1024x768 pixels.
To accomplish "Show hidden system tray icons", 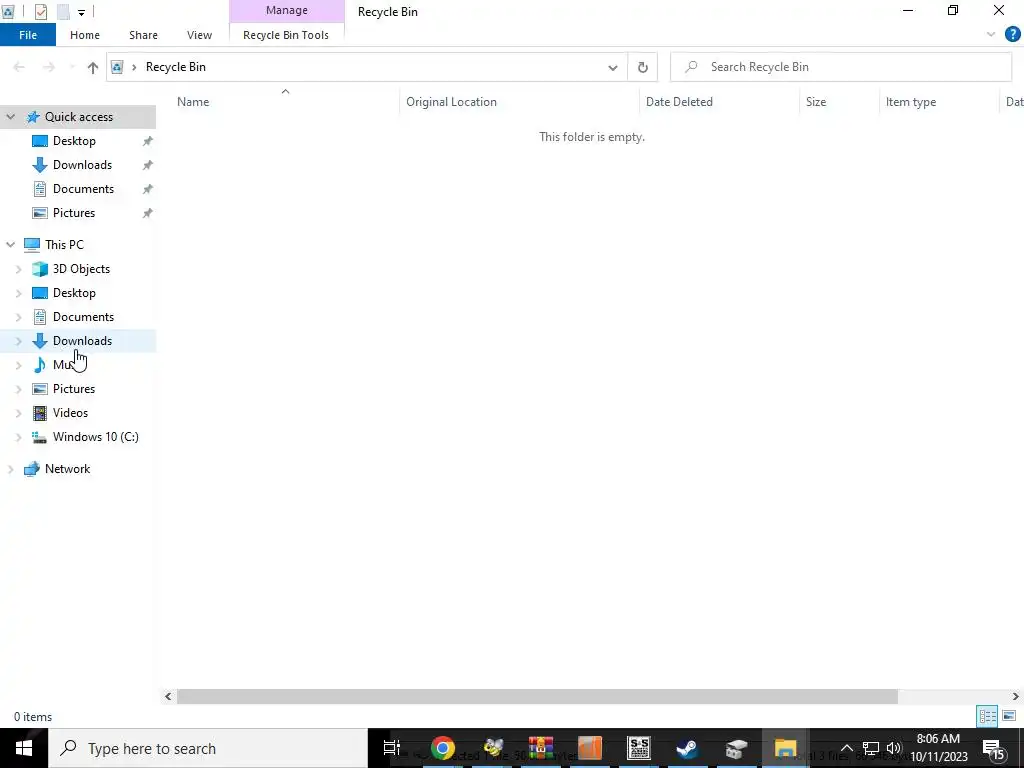I will point(846,748).
